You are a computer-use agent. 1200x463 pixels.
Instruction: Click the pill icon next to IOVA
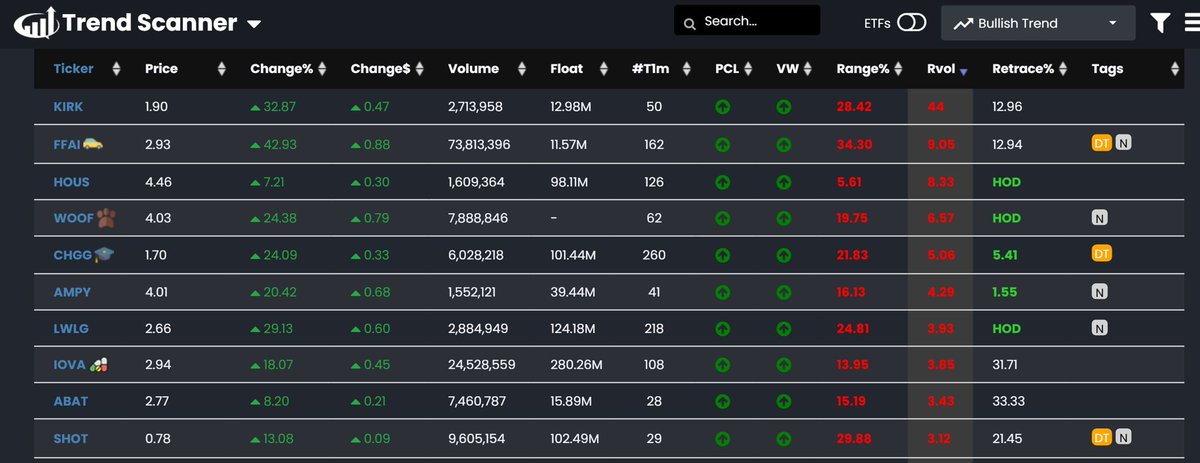98,365
